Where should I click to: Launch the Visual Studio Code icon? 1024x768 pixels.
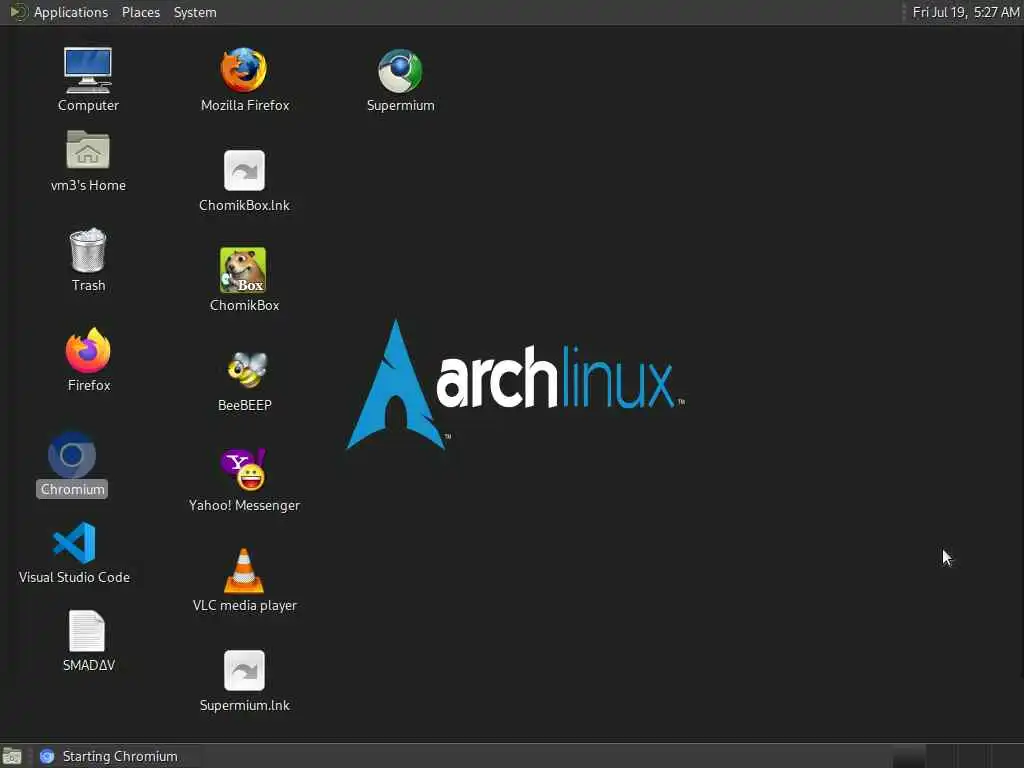point(74,542)
